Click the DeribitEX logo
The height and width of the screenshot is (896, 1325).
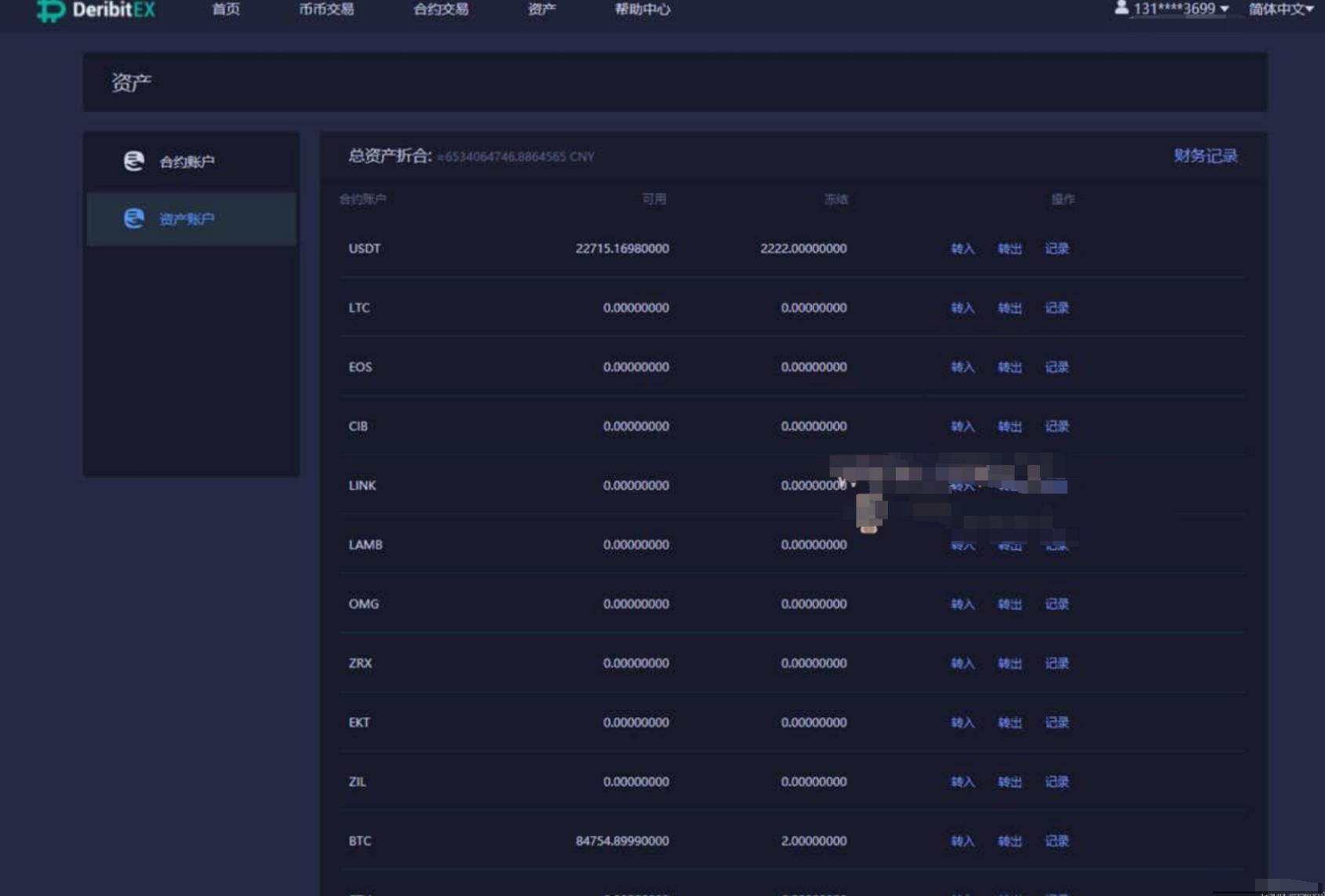pyautogui.click(x=96, y=9)
